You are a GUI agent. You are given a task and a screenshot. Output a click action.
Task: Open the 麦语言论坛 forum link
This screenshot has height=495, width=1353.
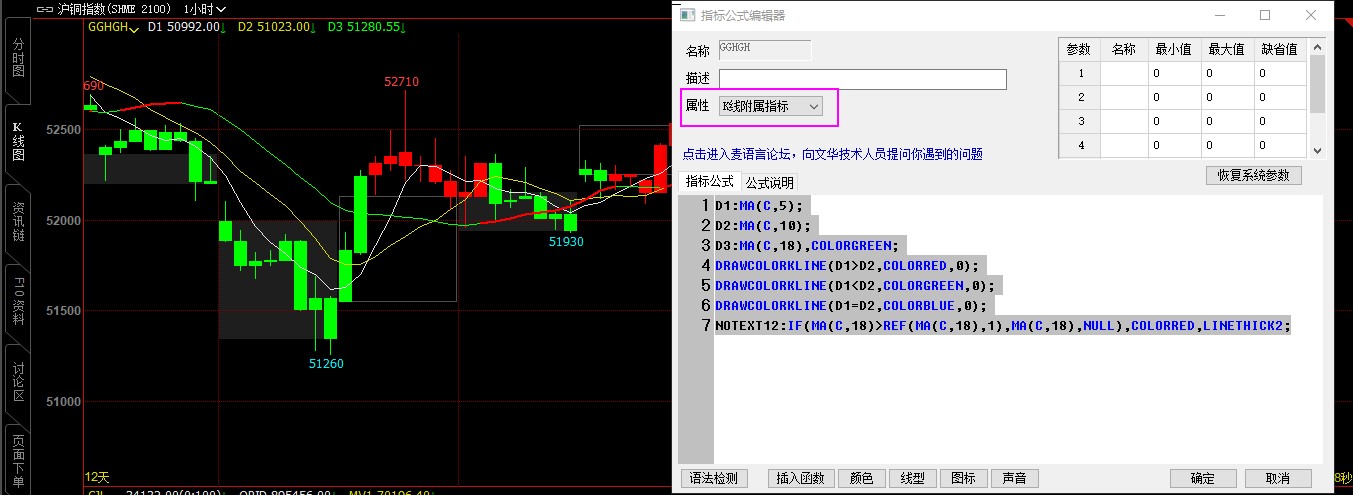point(832,154)
